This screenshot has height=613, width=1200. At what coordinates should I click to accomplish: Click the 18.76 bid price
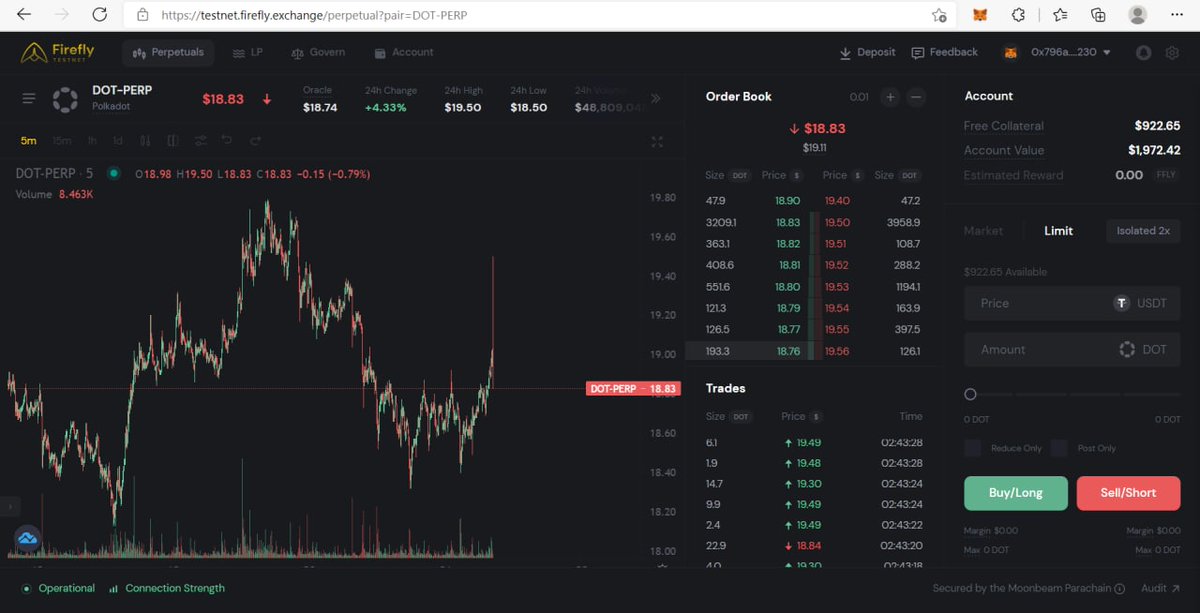(788, 351)
